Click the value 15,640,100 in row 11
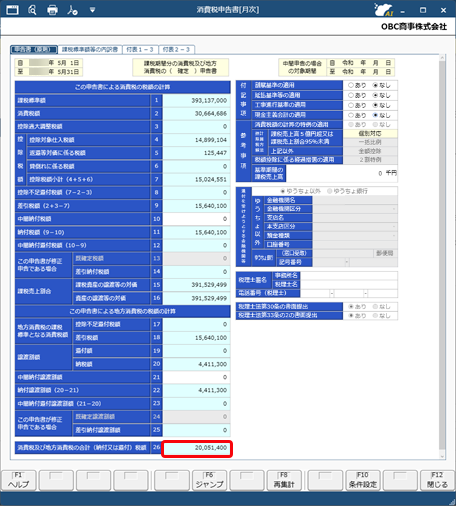The image size is (456, 506). pos(211,232)
